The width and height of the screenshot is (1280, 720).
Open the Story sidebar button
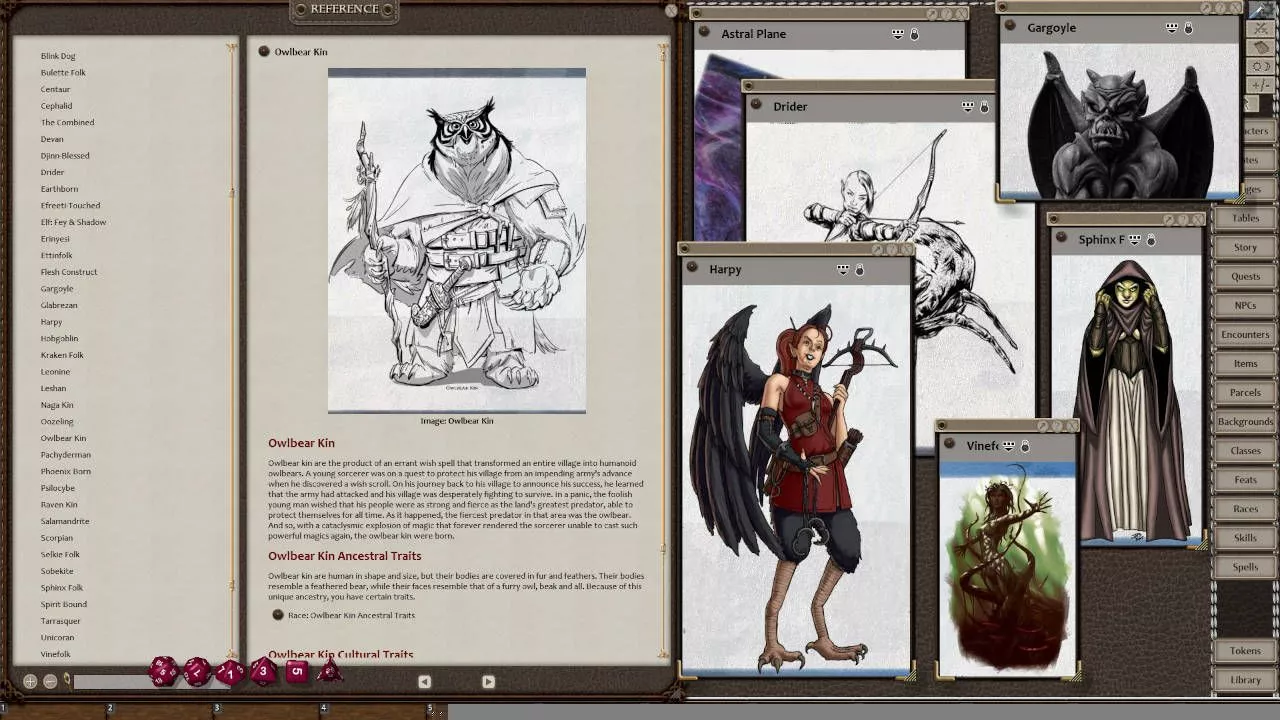click(1245, 247)
